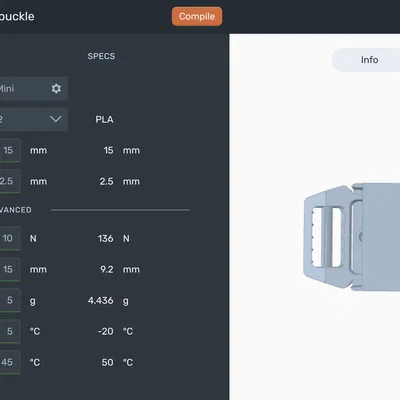Edit the 5 g input field
Image resolution: width=400 pixels, height=400 pixels.
(10, 300)
